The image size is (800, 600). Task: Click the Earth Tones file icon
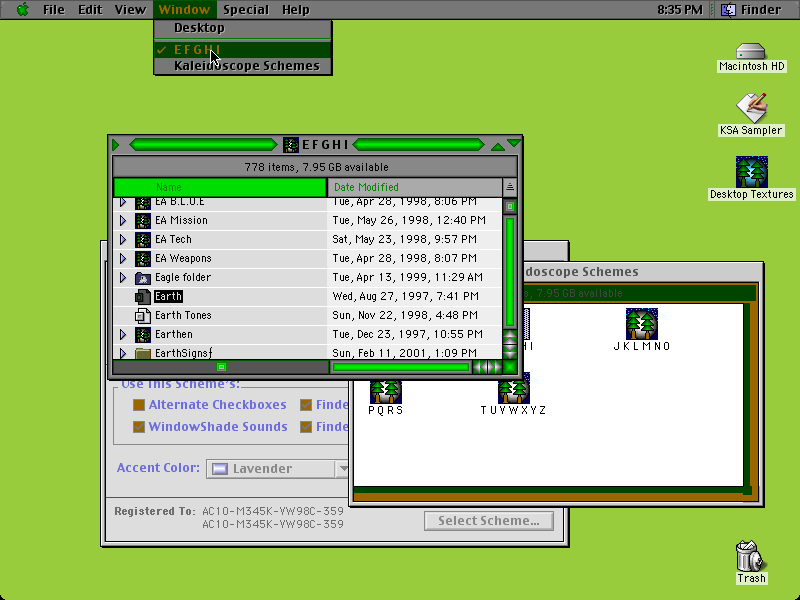coord(143,315)
